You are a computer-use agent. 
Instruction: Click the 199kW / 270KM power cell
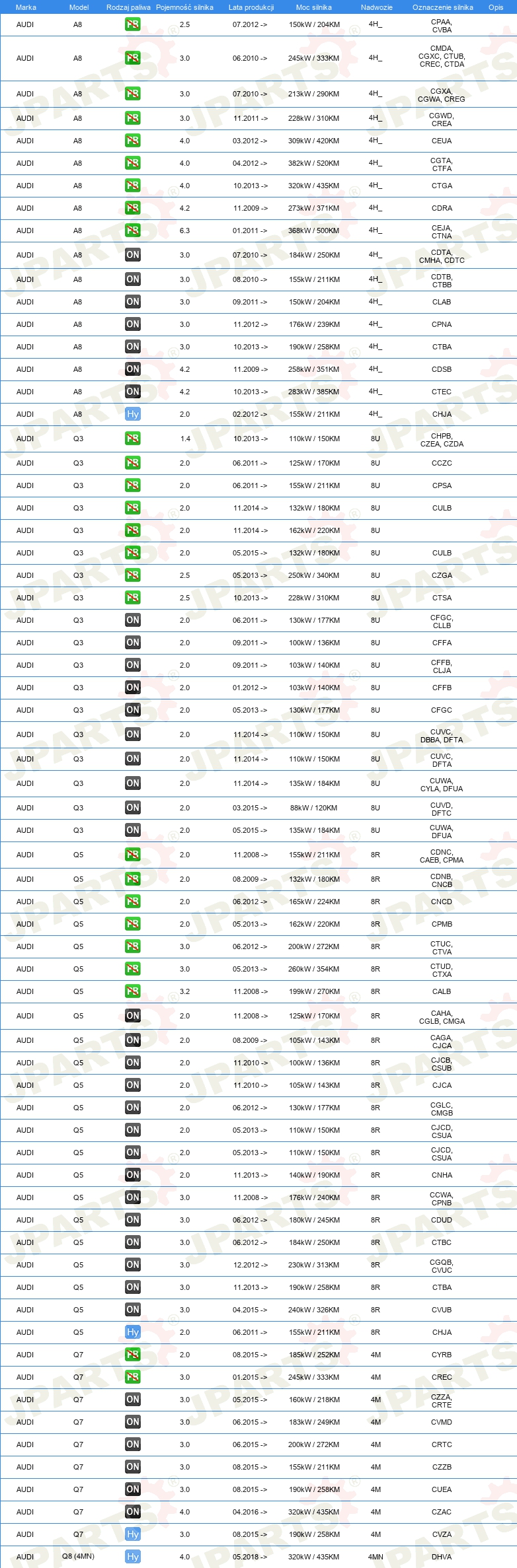(x=314, y=991)
